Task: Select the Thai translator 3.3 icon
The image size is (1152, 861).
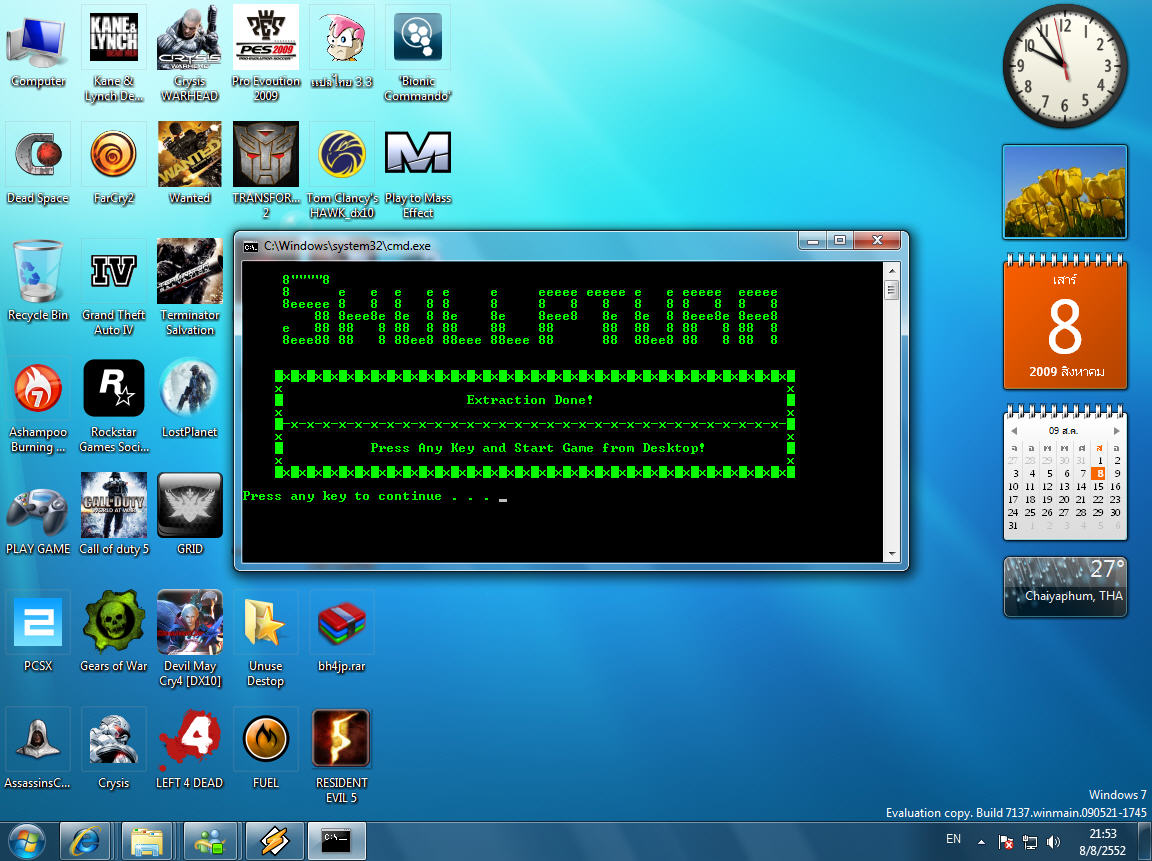Action: click(x=342, y=46)
